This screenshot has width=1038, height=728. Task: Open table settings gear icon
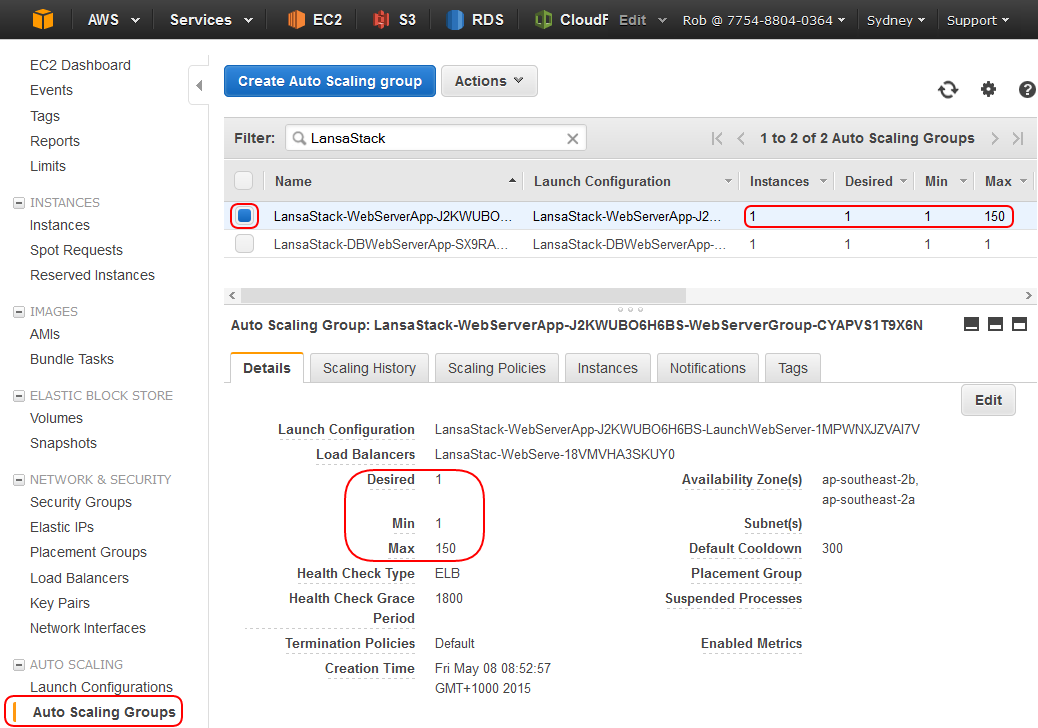pos(988,89)
